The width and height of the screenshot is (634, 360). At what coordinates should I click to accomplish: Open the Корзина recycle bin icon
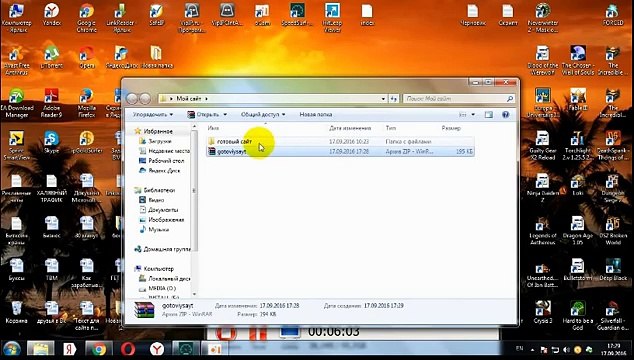pos(17,312)
